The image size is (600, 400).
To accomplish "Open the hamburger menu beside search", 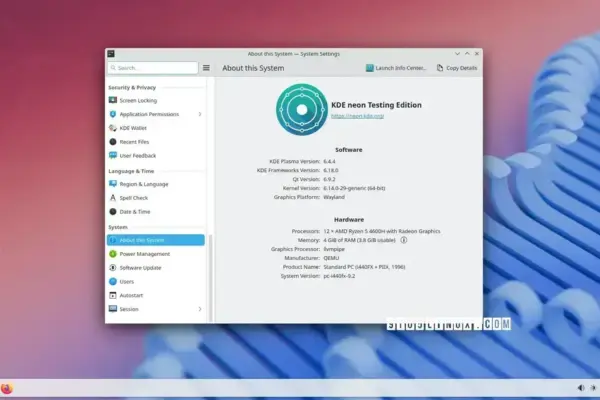I will point(206,68).
